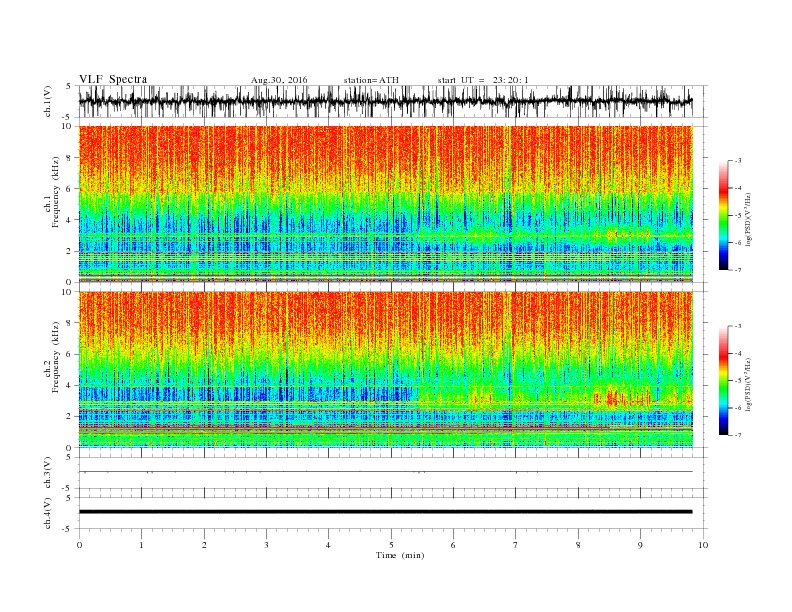Image resolution: width=792 pixels, height=612 pixels.
Task: Click time axis tick label "5" at bottom
Action: pos(391,545)
